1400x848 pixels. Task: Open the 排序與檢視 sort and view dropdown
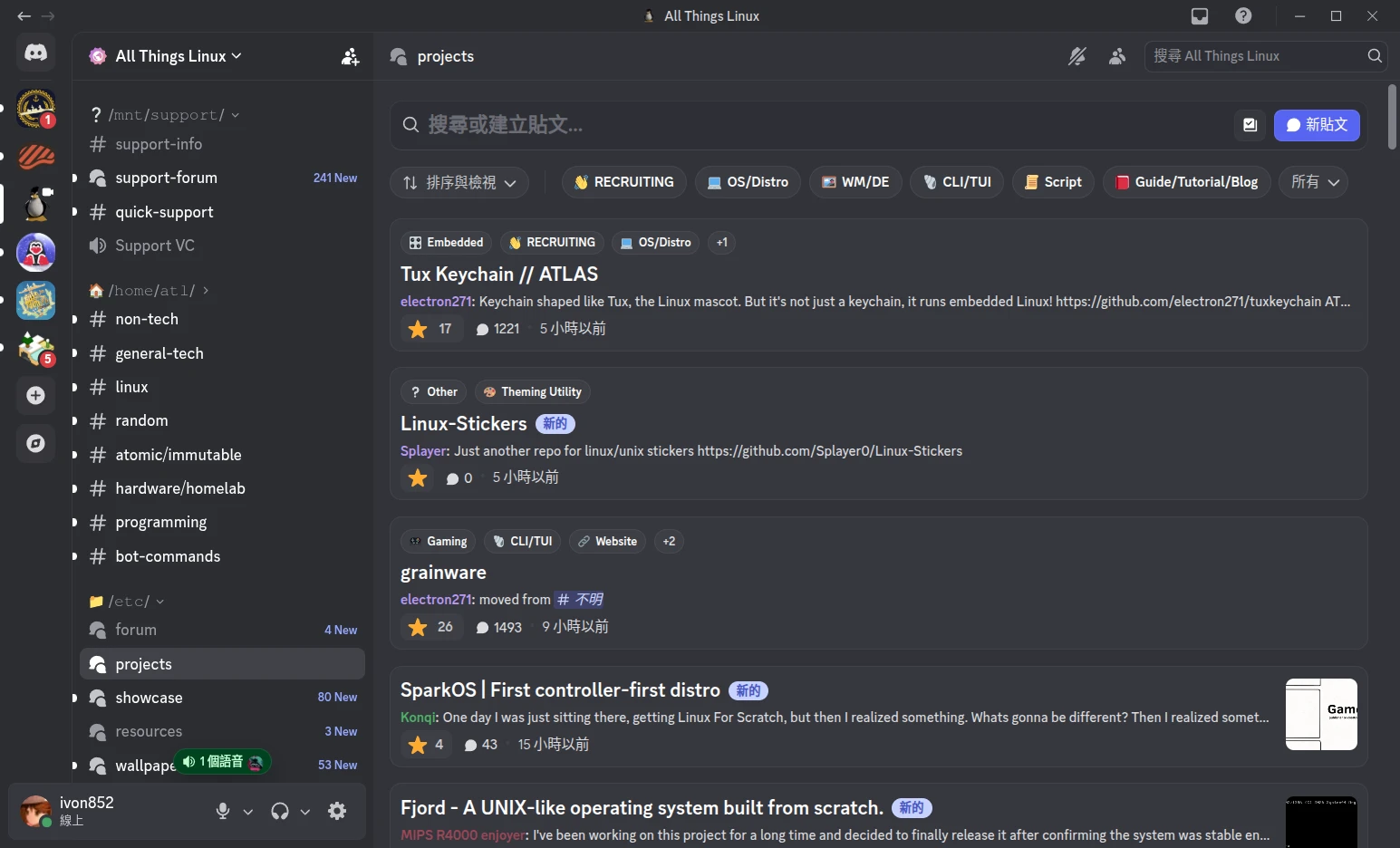pyautogui.click(x=459, y=182)
